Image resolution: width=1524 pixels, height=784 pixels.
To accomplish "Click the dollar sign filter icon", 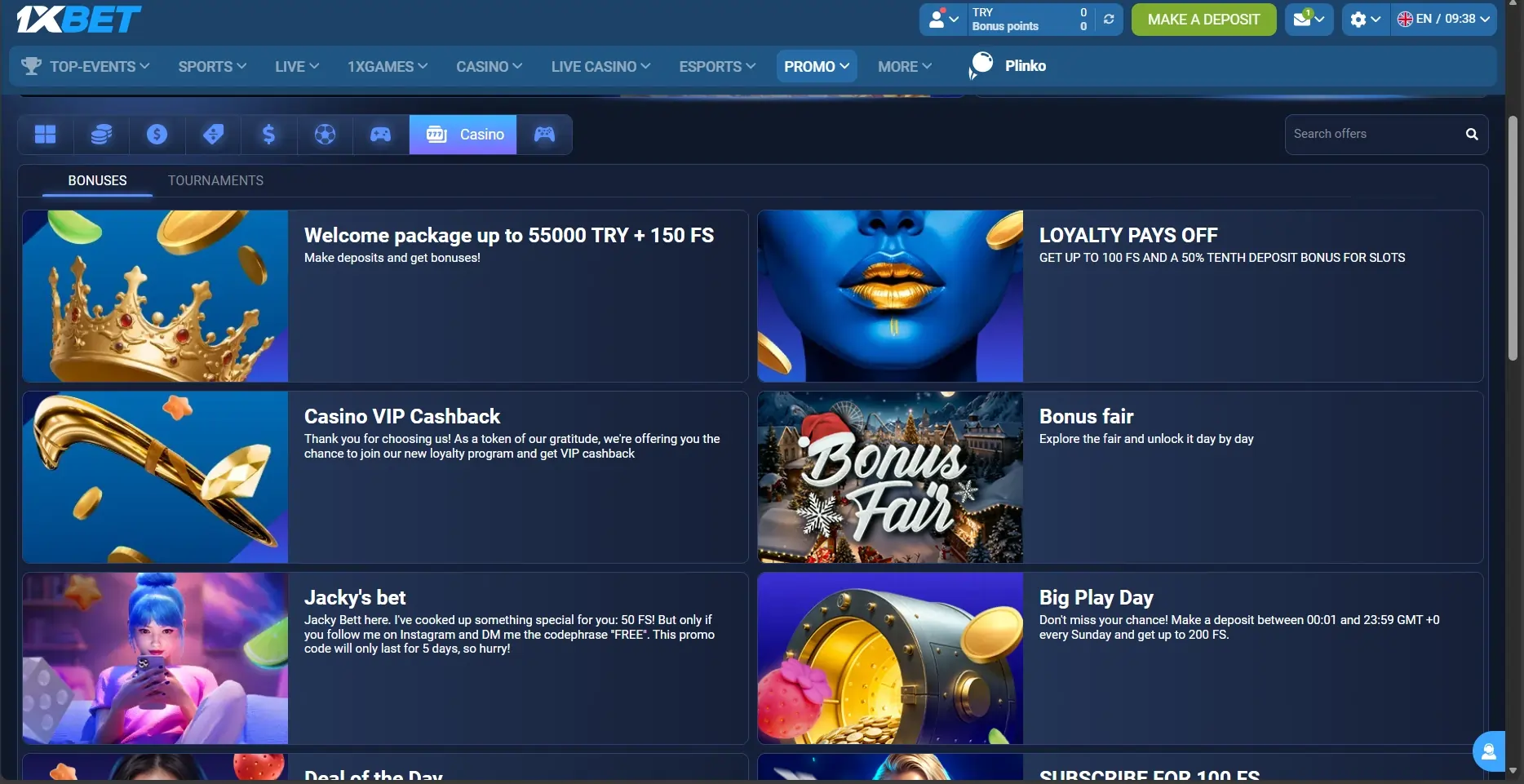I will [x=268, y=134].
